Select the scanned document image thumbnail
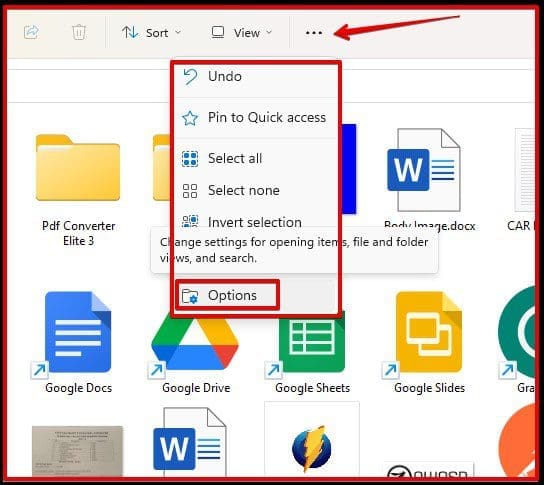 77,451
